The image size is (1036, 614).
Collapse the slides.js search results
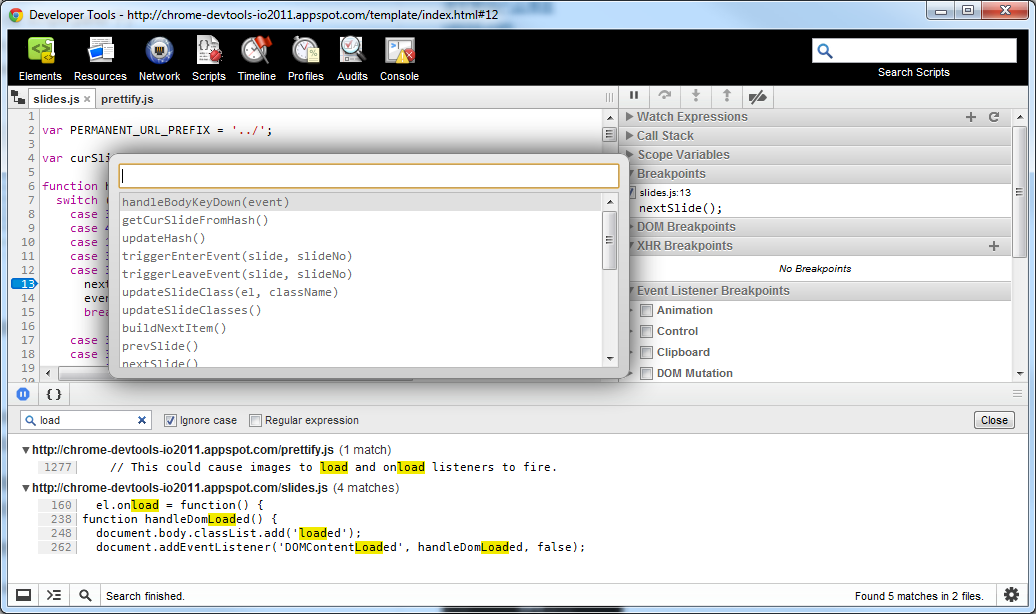pyautogui.click(x=26, y=488)
